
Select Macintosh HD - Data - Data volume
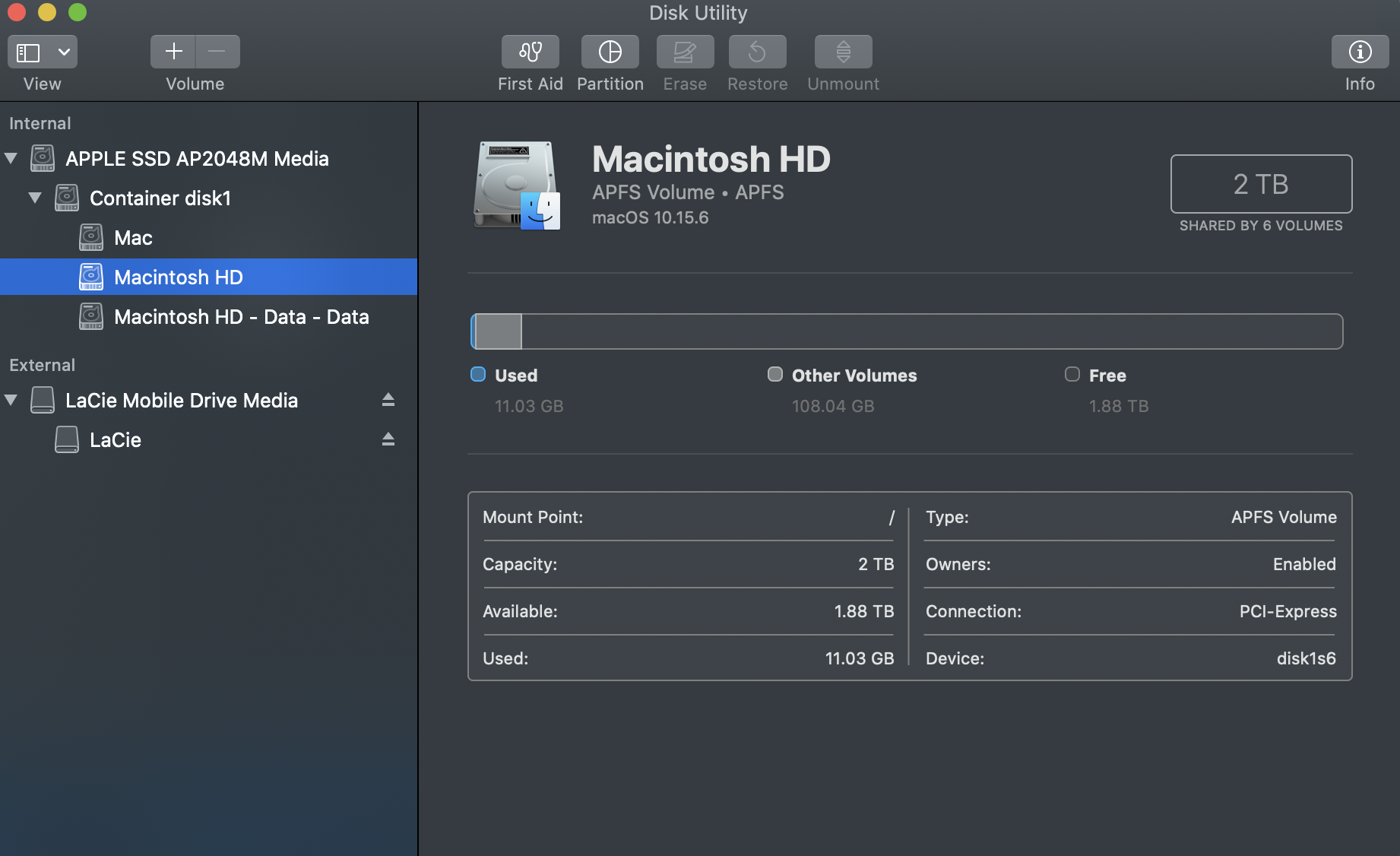click(x=208, y=316)
